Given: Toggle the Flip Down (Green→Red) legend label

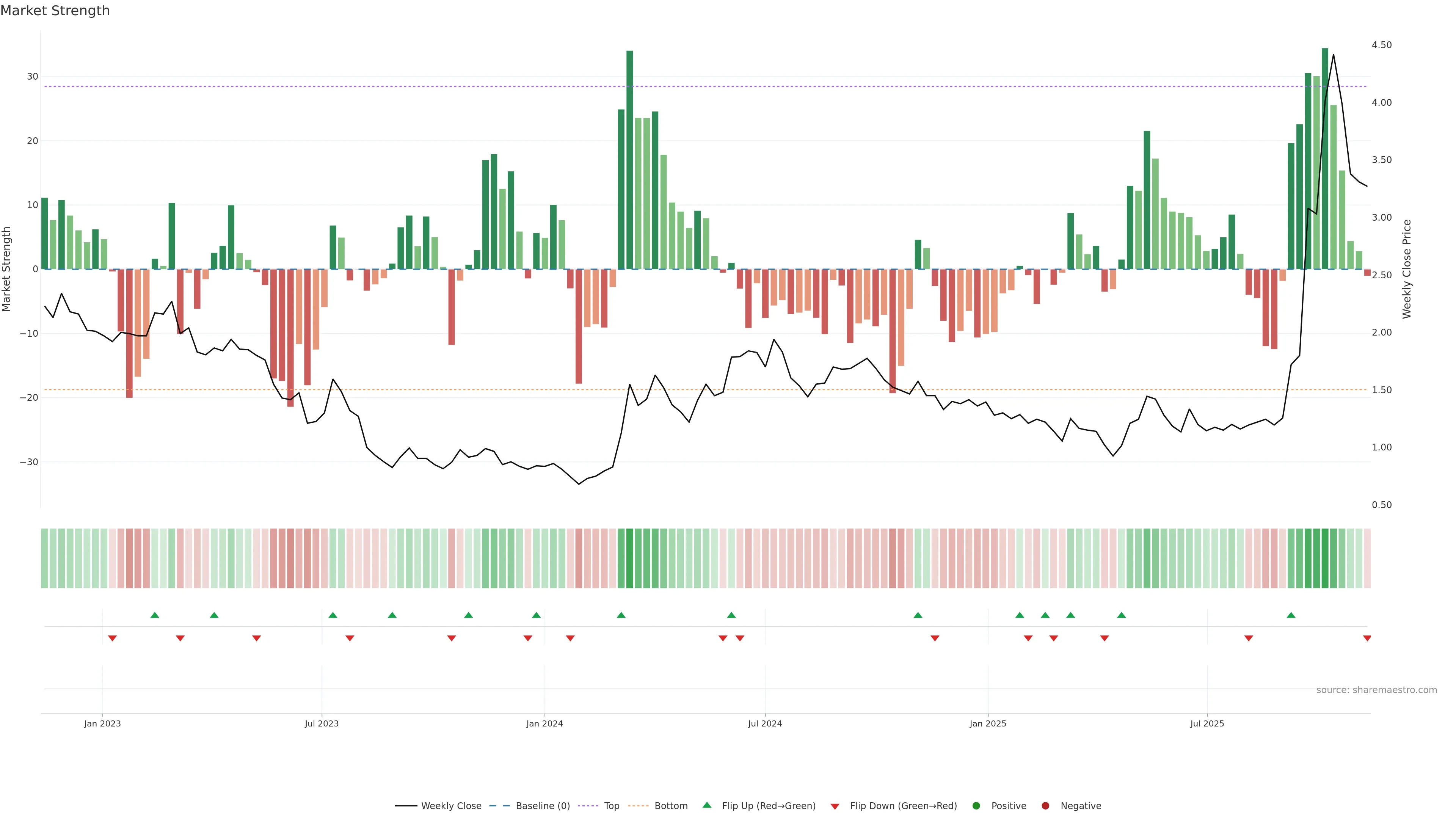Looking at the screenshot, I should click(x=903, y=806).
